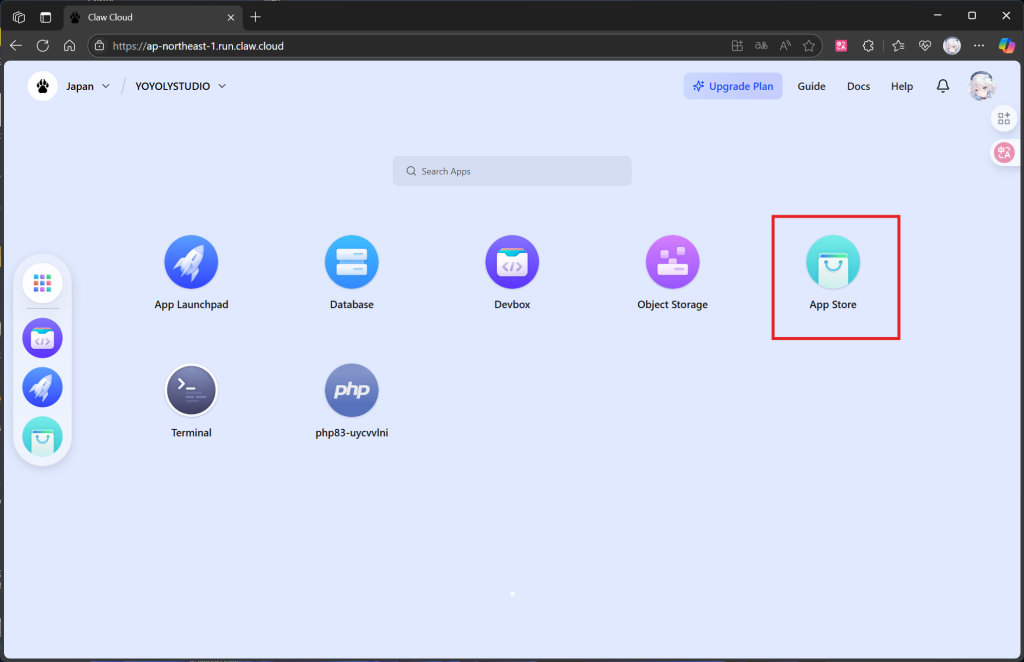Launch the Devbox app icon
1024x662 pixels.
coord(512,262)
